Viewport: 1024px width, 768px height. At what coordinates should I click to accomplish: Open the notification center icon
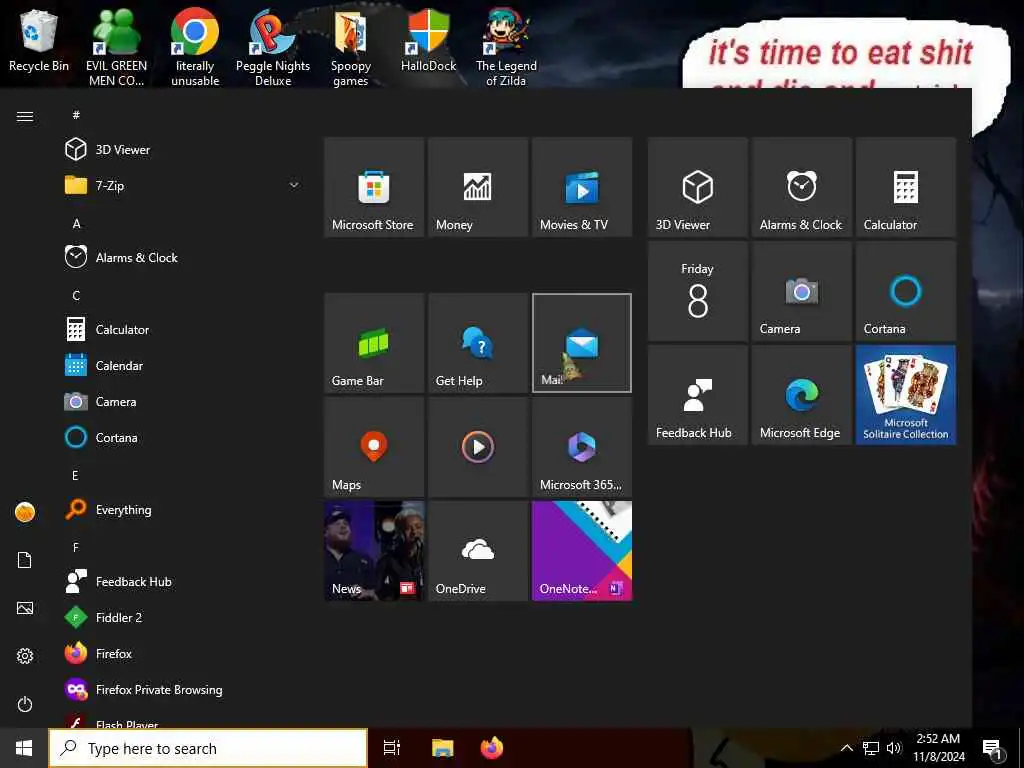tap(992, 748)
